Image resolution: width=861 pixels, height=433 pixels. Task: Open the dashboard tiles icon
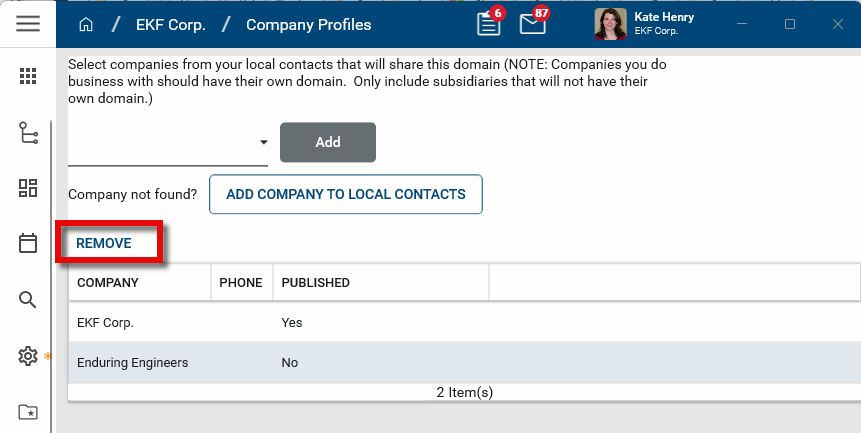point(28,188)
